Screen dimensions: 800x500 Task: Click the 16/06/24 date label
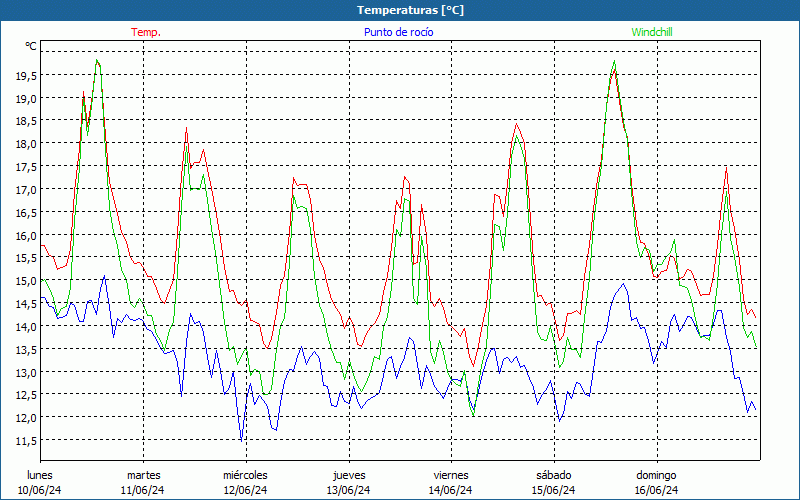pos(657,490)
